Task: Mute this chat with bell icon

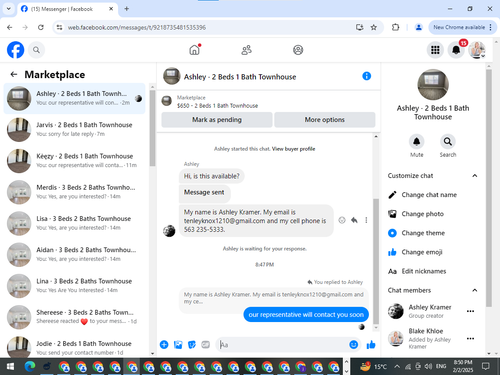Action: point(417,142)
